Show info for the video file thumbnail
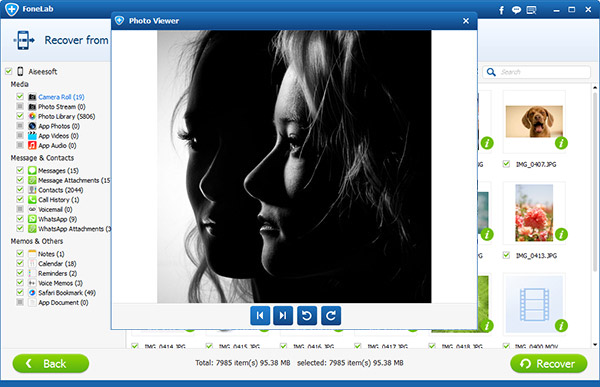The width and height of the screenshot is (600, 387). pyautogui.click(x=561, y=326)
